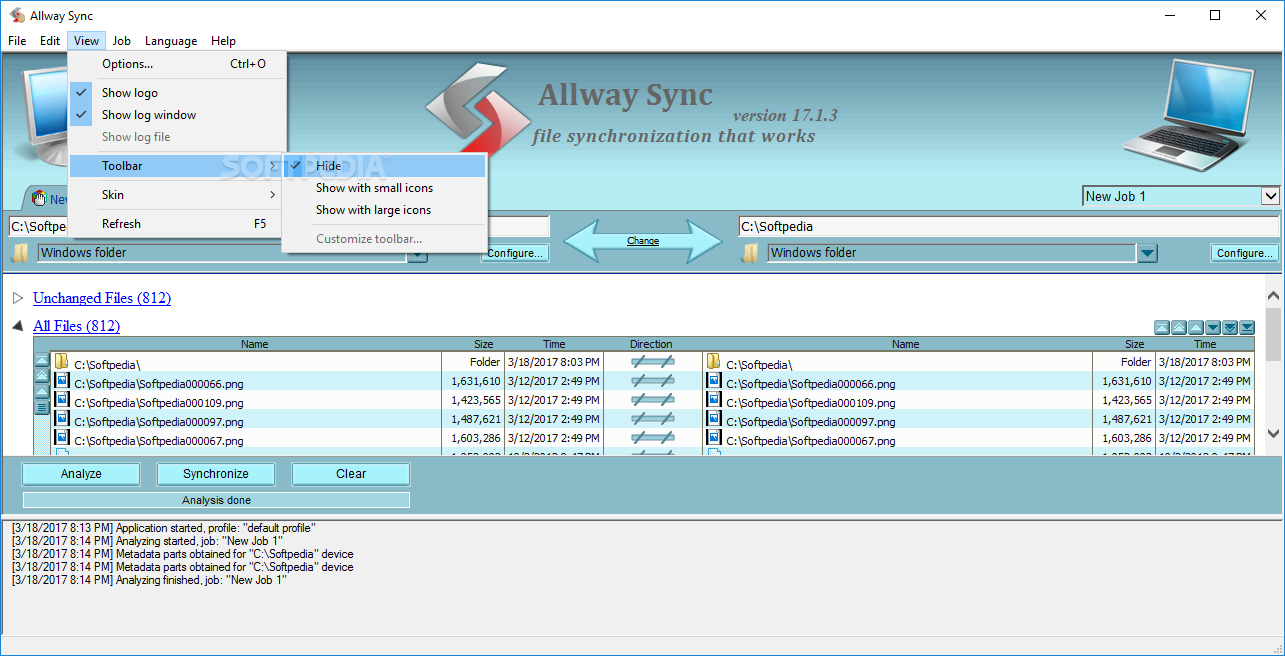
Task: Open the New Job 1 job dropdown
Action: tap(1270, 196)
